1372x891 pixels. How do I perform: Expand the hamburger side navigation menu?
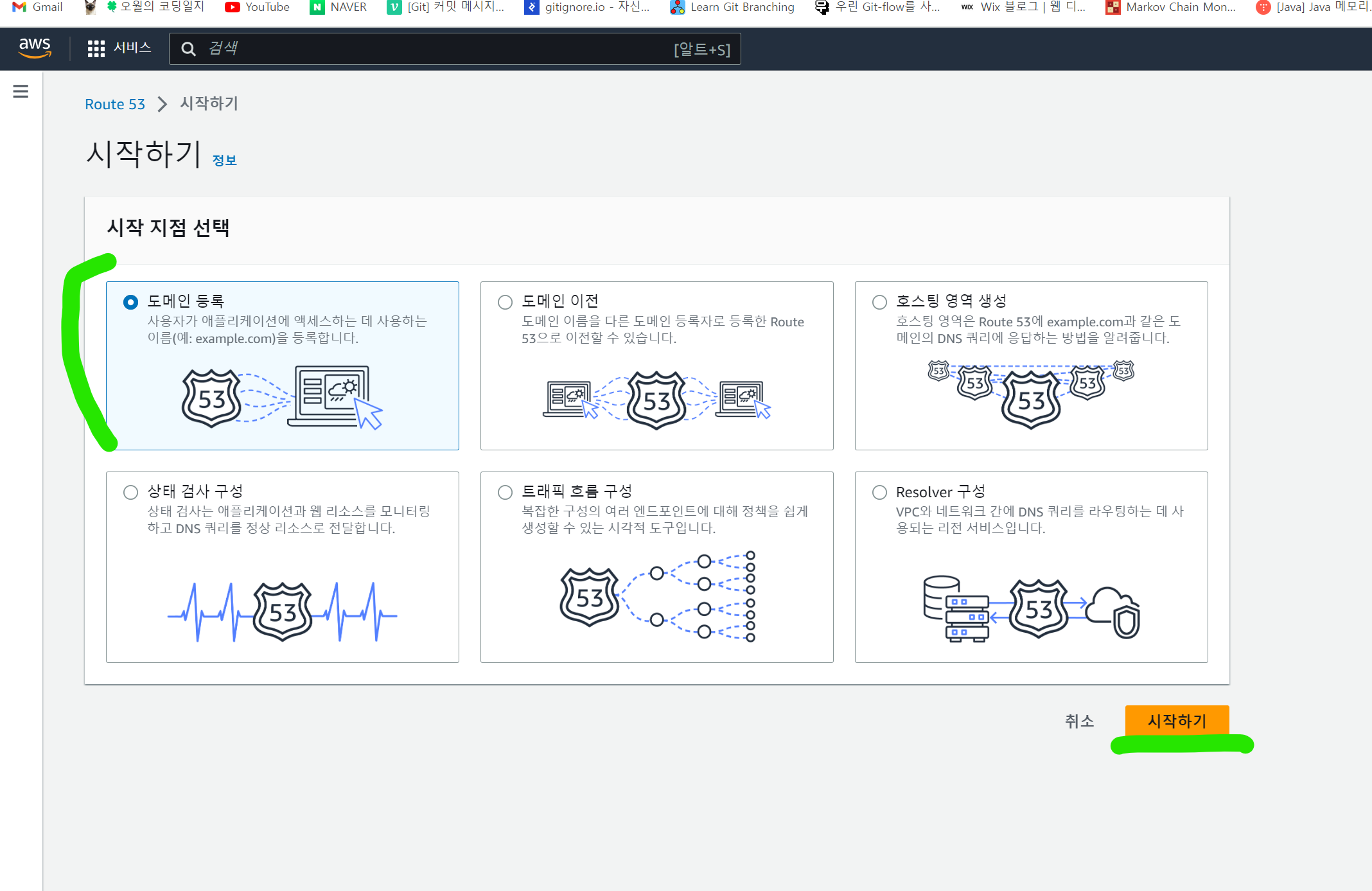pos(21,91)
